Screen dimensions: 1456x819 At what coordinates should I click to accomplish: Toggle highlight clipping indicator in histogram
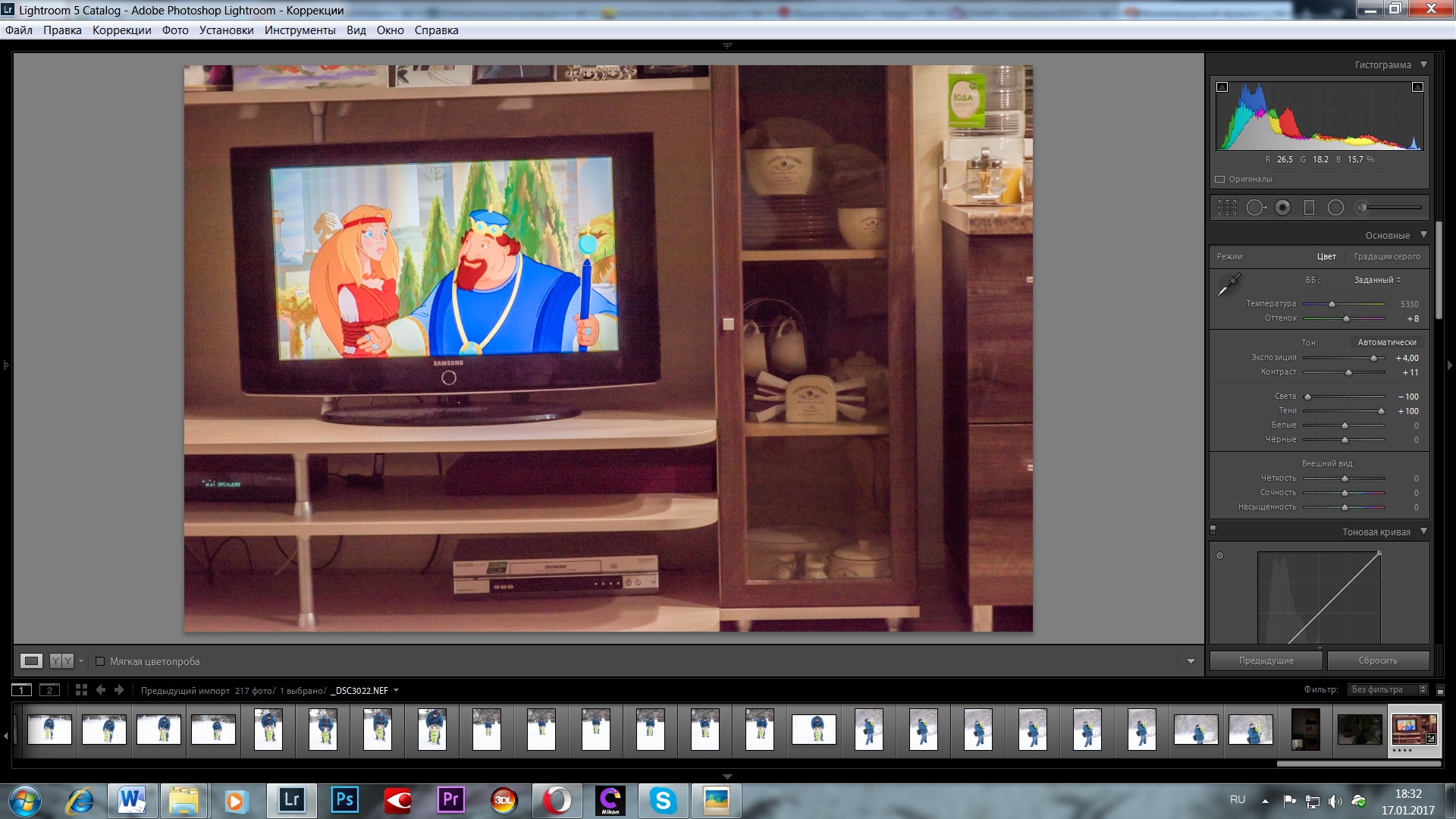point(1417,87)
